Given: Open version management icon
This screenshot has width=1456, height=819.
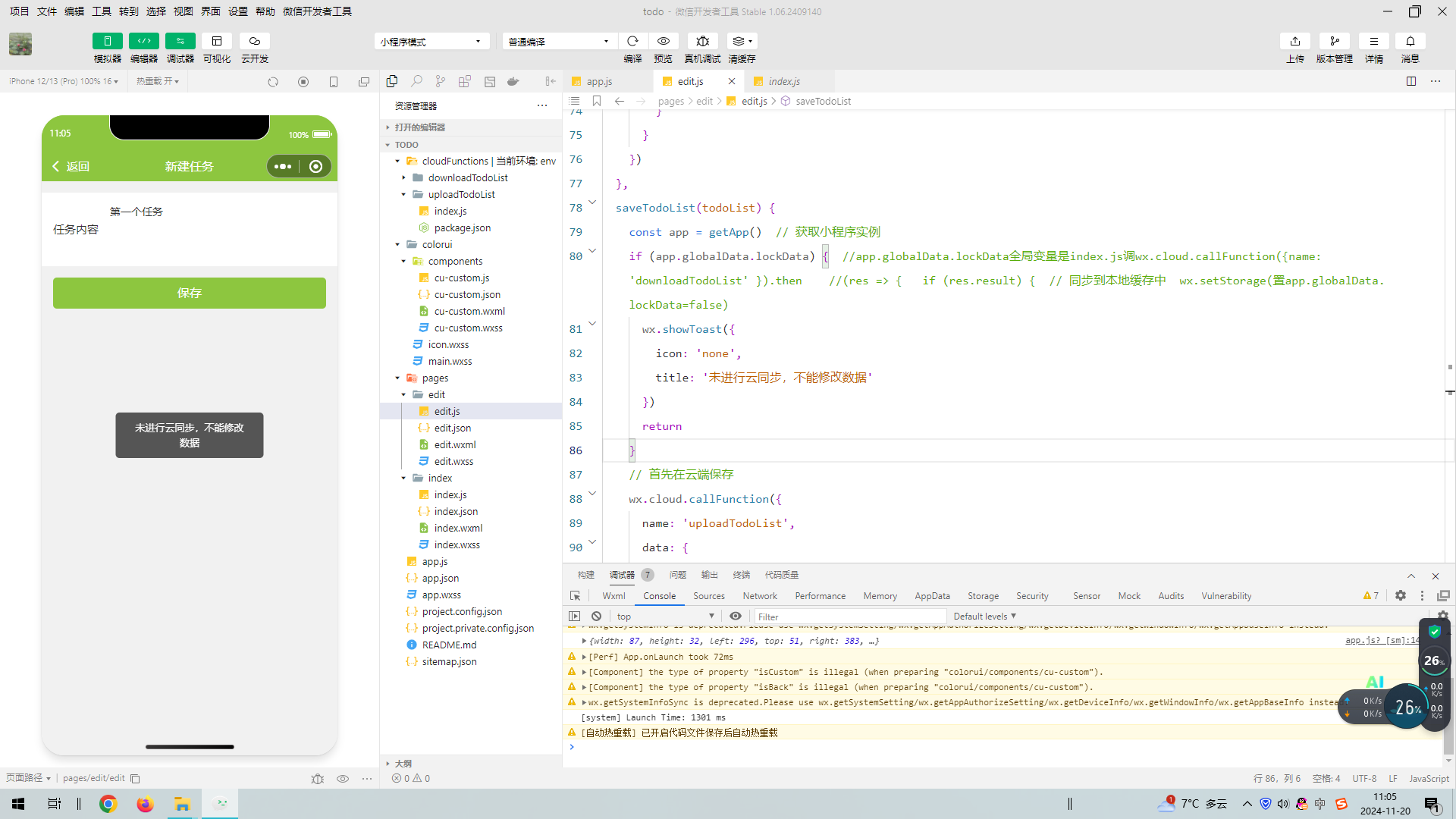Looking at the screenshot, I should [1334, 41].
